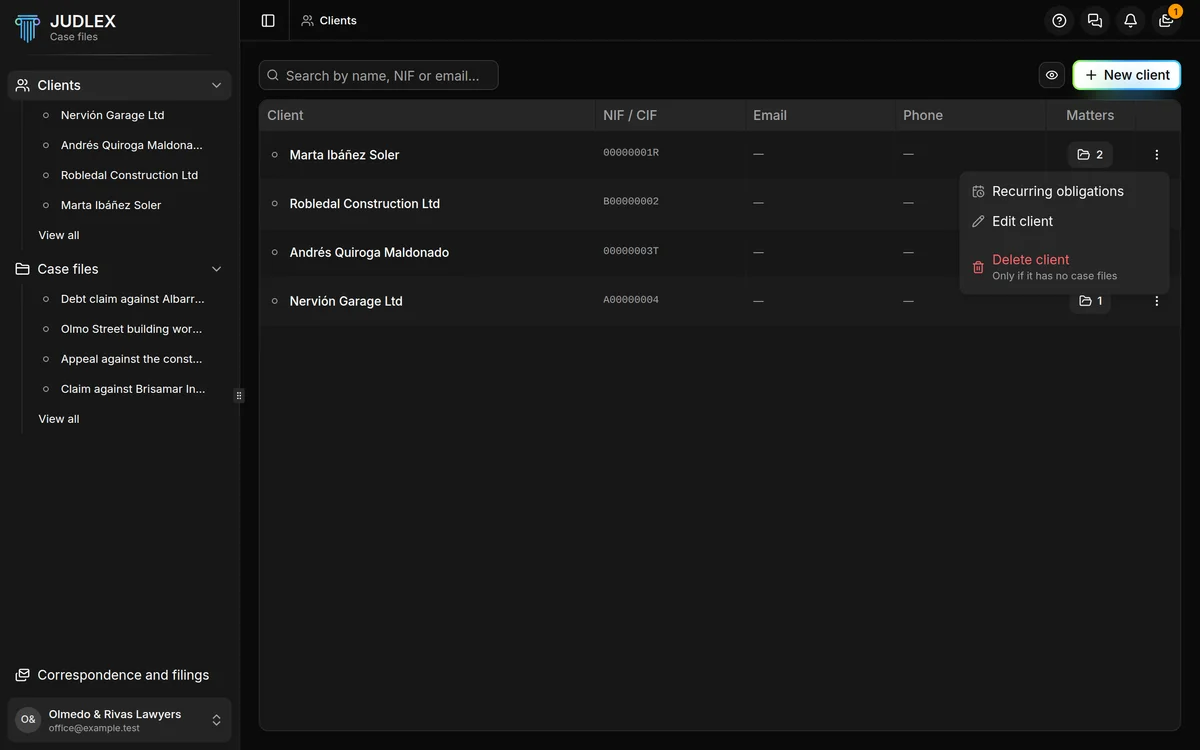Screen dimensions: 1200x750
Task: Click the Clients people icon in sidebar
Action: click(22, 85)
